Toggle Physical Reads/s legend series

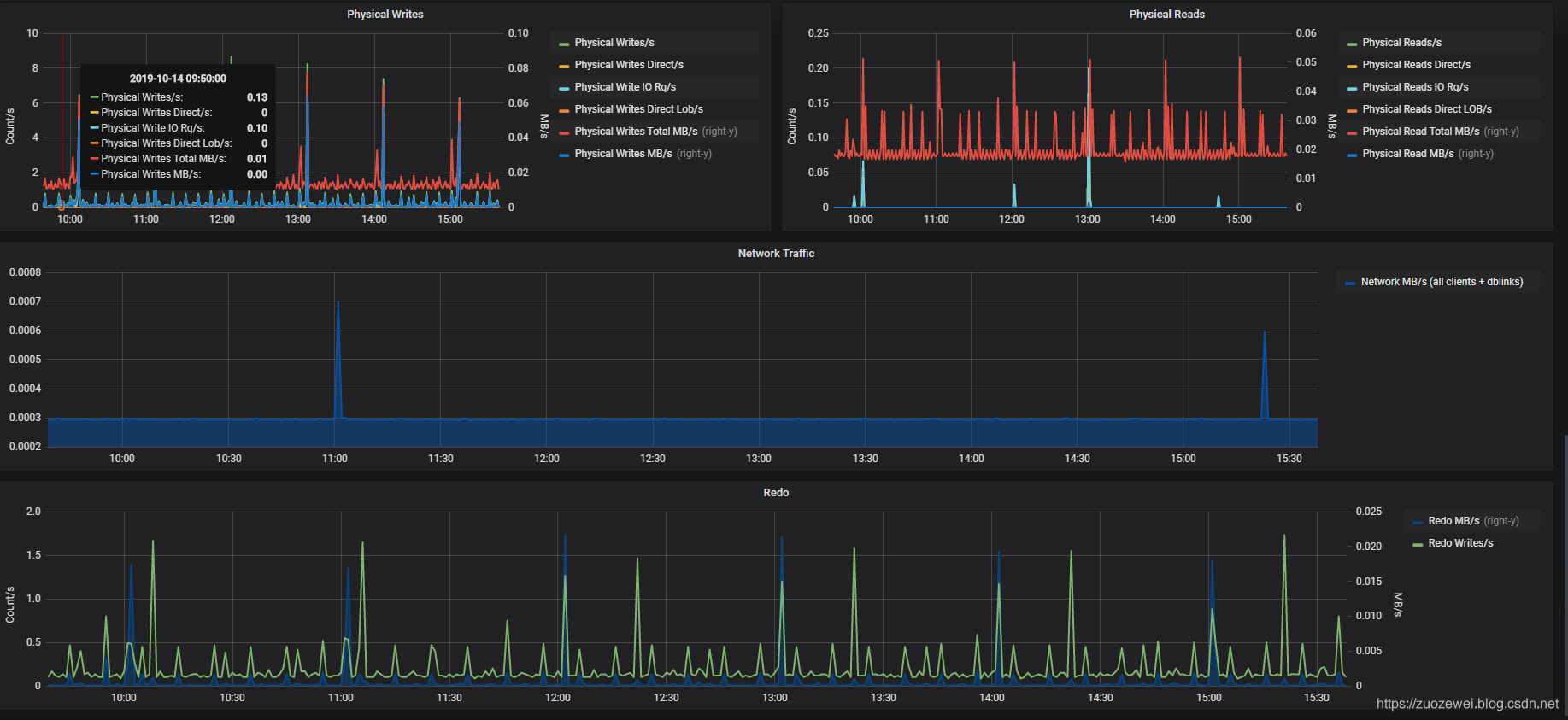pyautogui.click(x=1401, y=43)
